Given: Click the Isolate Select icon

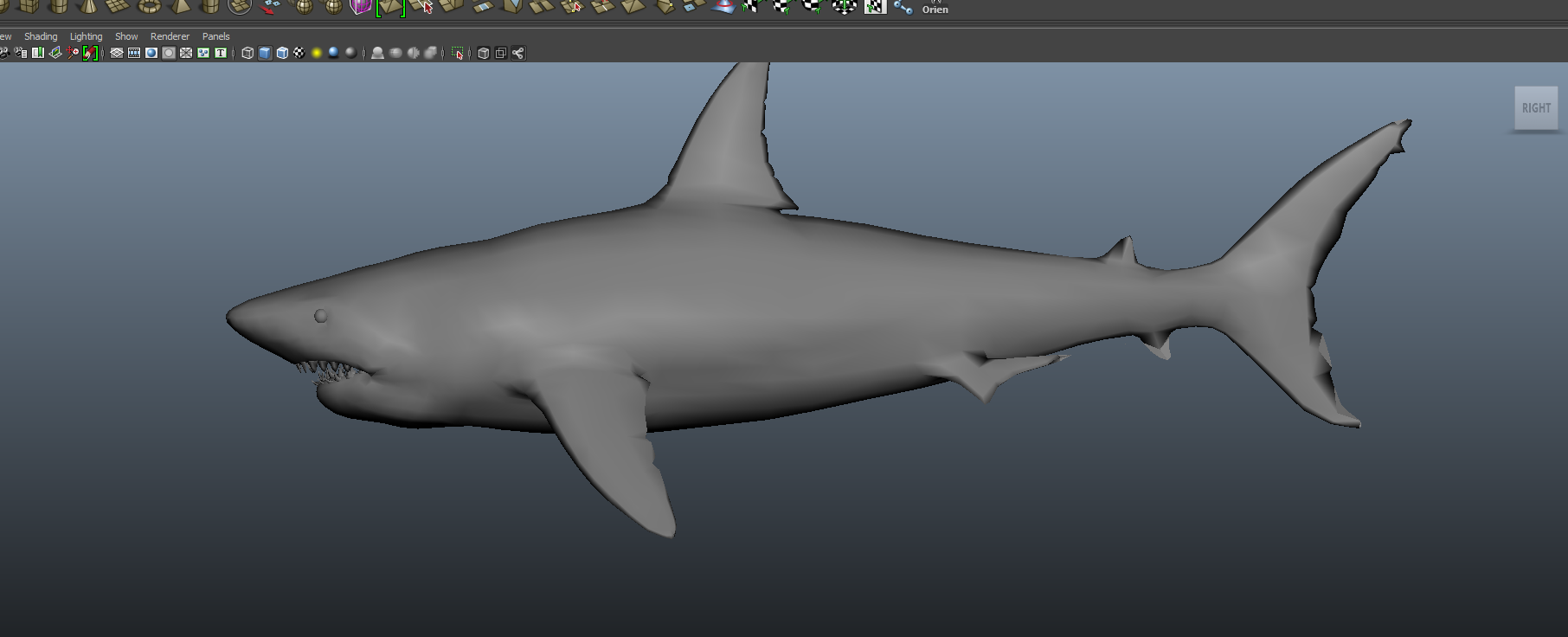Looking at the screenshot, I should pyautogui.click(x=458, y=54).
